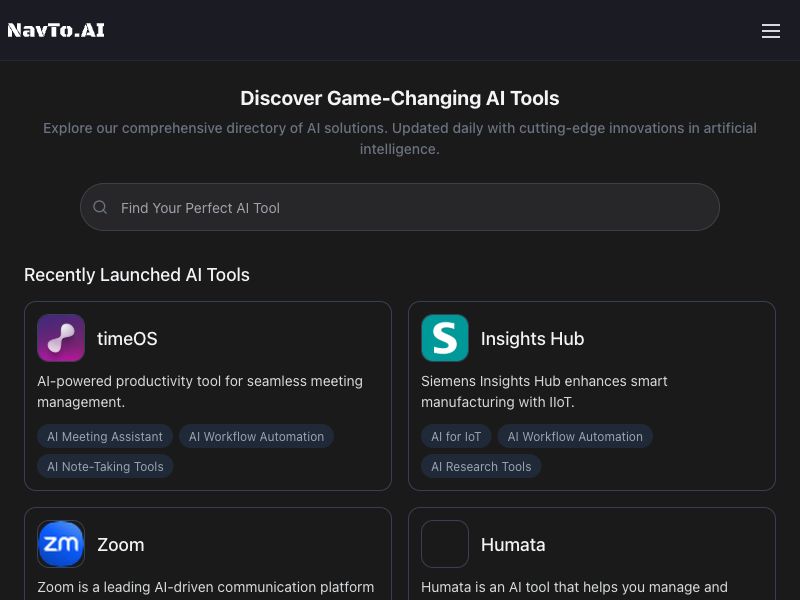Select the AI Meeting Assistant tag
The height and width of the screenshot is (600, 800).
105,437
